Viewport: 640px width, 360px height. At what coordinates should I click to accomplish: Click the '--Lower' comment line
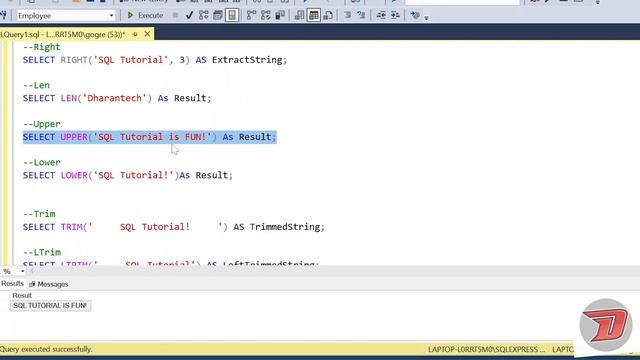coord(42,162)
